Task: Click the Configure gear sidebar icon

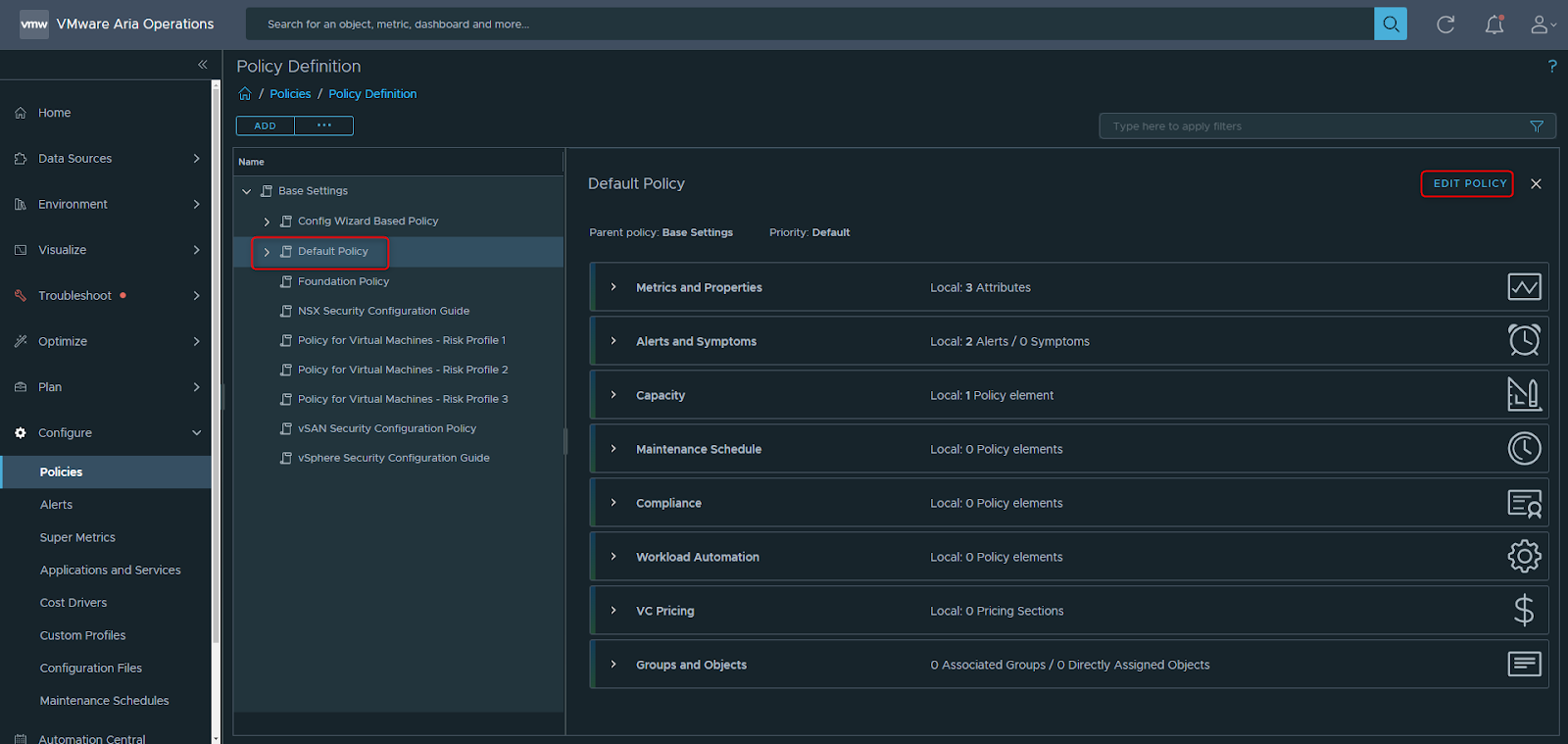Action: pos(21,432)
